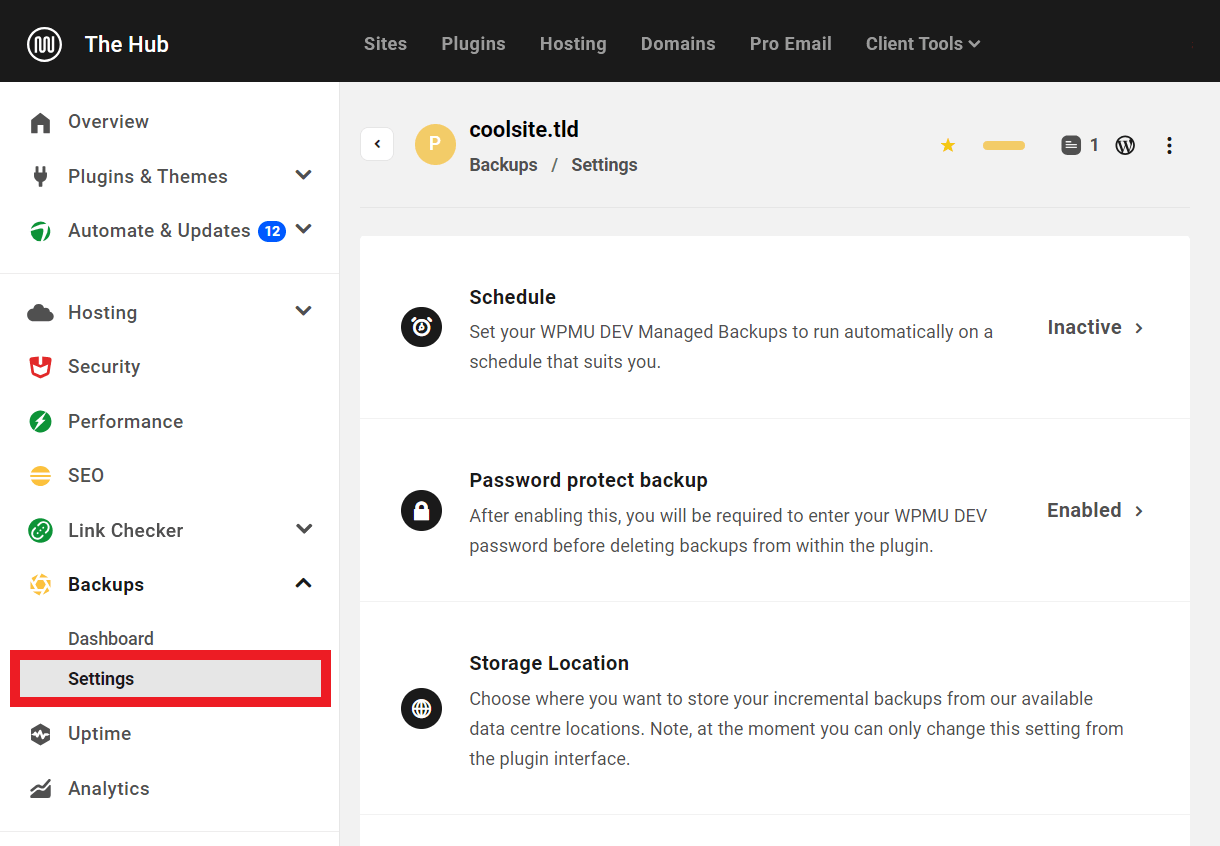
Task: Open the Backups breadcrumb link
Action: [x=503, y=164]
